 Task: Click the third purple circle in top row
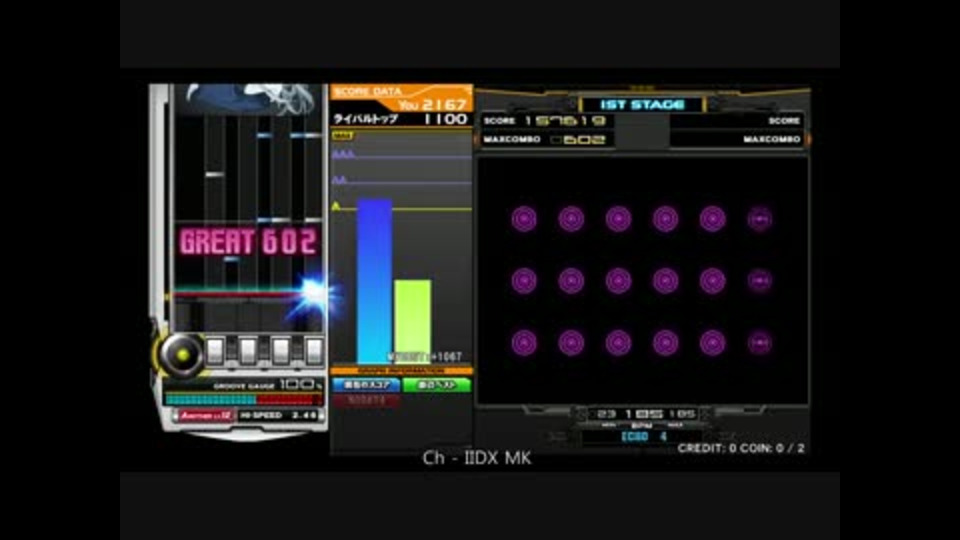pyautogui.click(x=618, y=219)
